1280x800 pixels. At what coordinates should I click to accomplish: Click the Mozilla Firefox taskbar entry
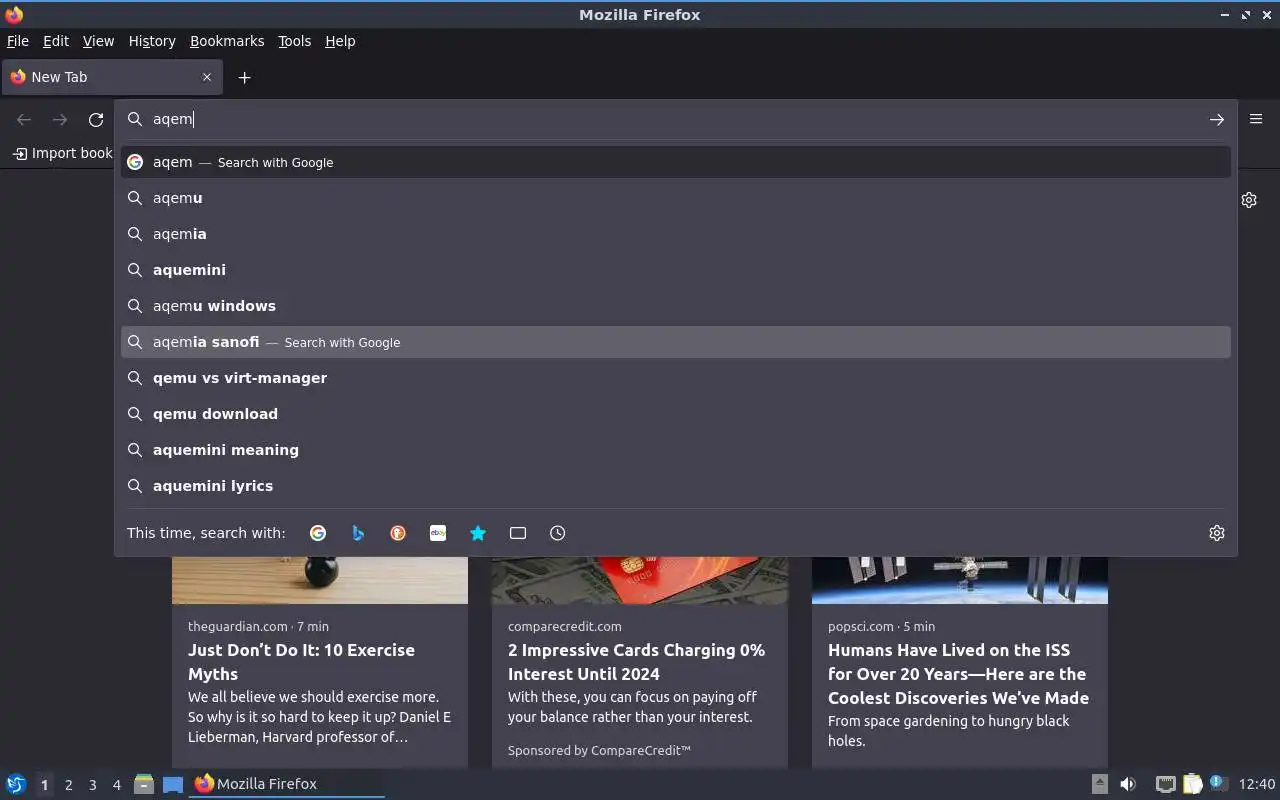click(x=287, y=784)
